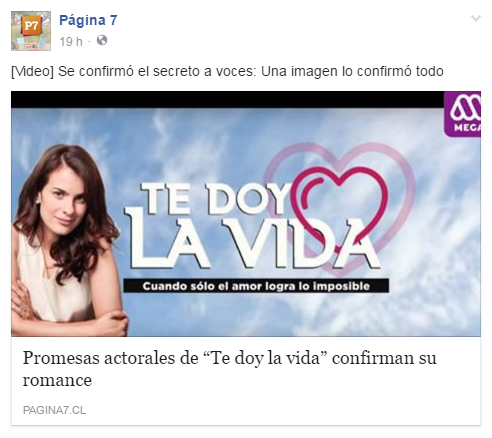The image size is (492, 438).
Task: Click the pink heart logo in preview
Action: (338, 204)
